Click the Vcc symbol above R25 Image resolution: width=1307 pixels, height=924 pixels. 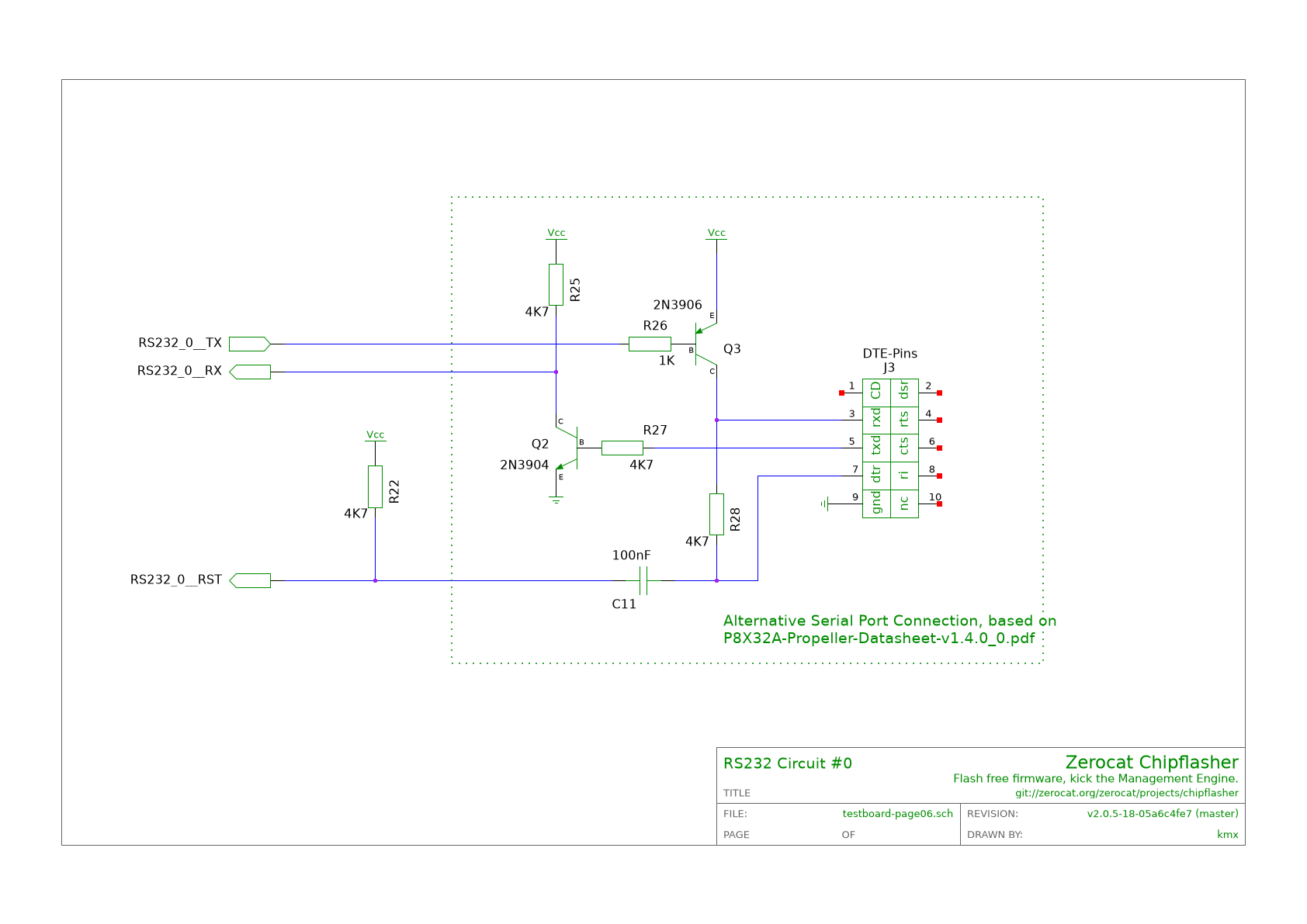(x=556, y=234)
